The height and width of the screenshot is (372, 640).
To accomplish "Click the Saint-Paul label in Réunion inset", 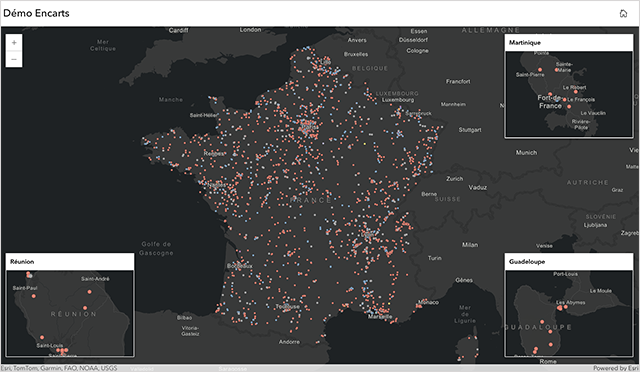I will click(x=25, y=288).
